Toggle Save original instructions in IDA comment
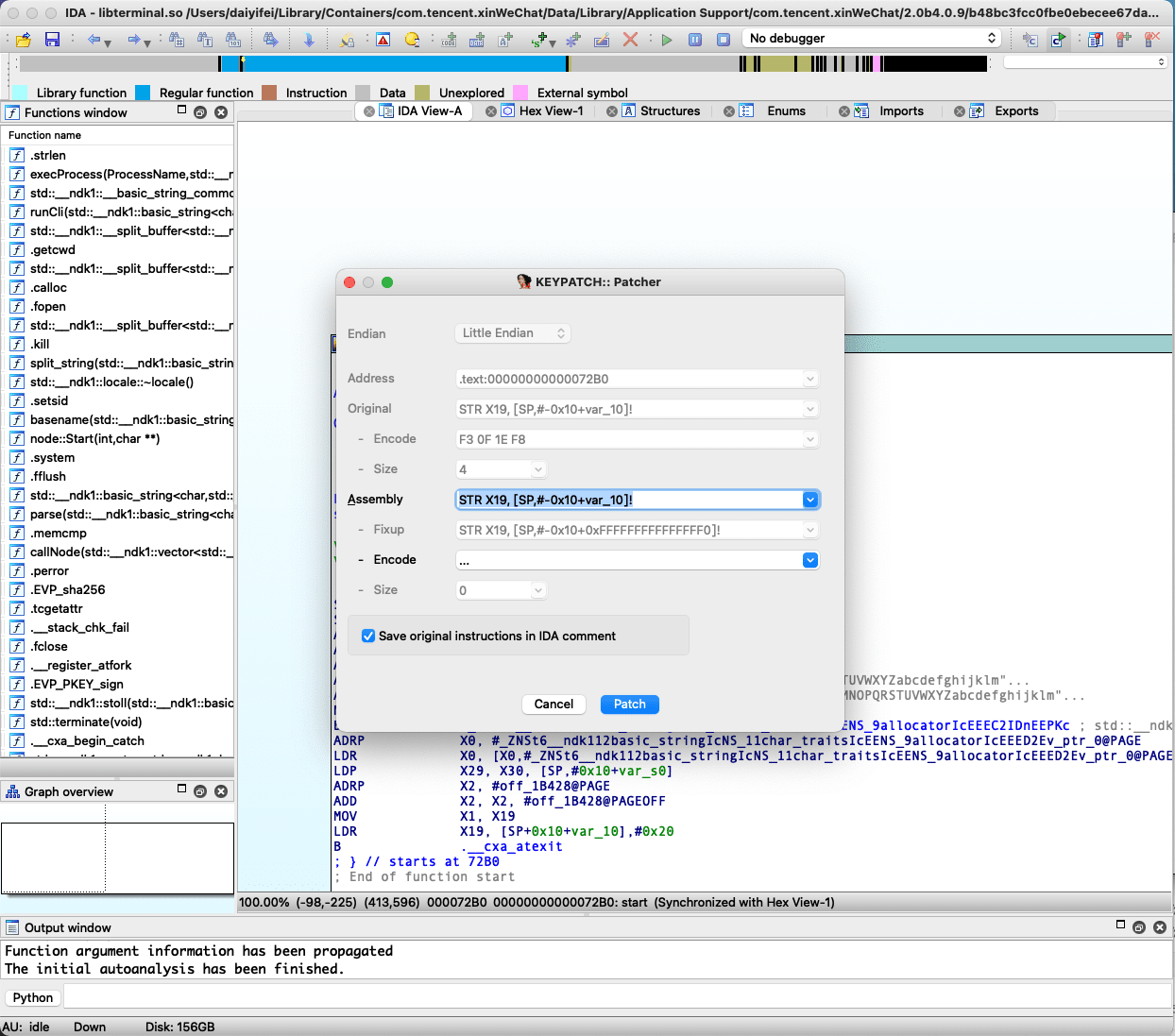Image resolution: width=1175 pixels, height=1036 pixels. click(368, 636)
